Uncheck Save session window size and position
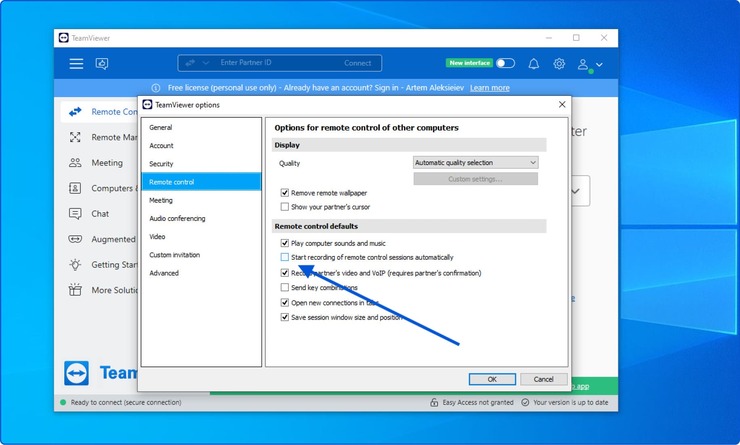The width and height of the screenshot is (740, 445). [285, 317]
